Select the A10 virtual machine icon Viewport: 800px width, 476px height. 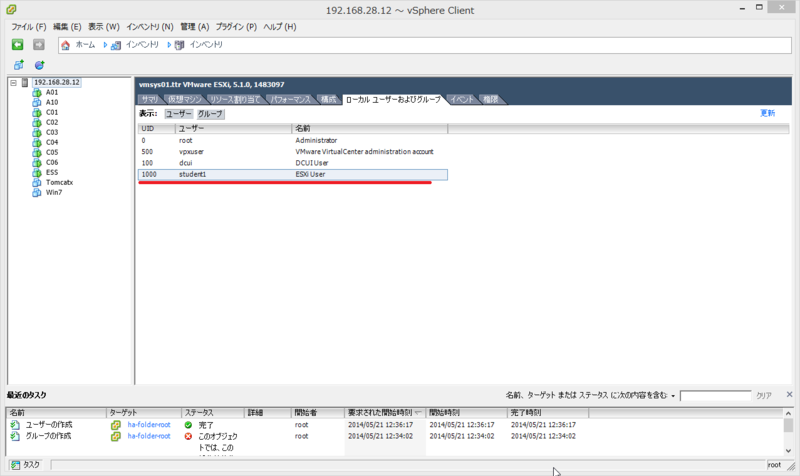pyautogui.click(x=37, y=102)
